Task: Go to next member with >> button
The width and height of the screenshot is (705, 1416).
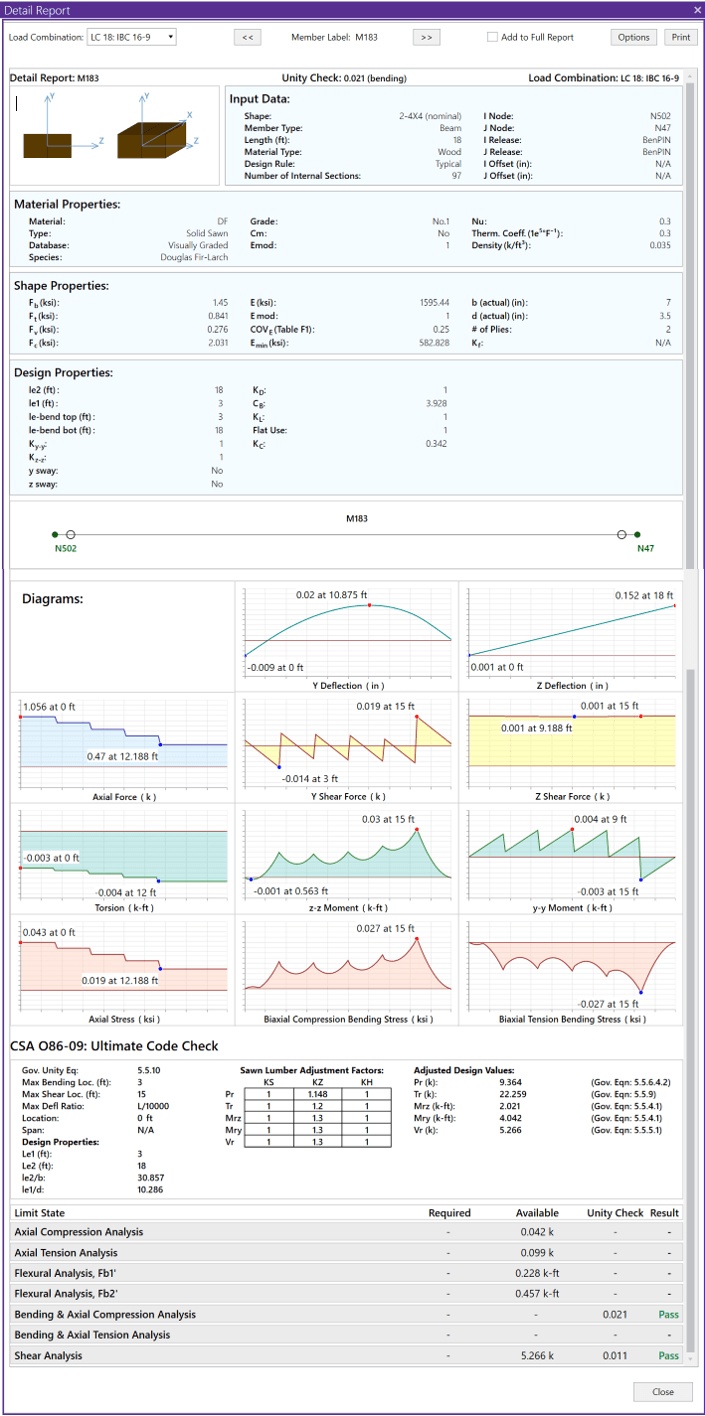Action: pos(426,37)
